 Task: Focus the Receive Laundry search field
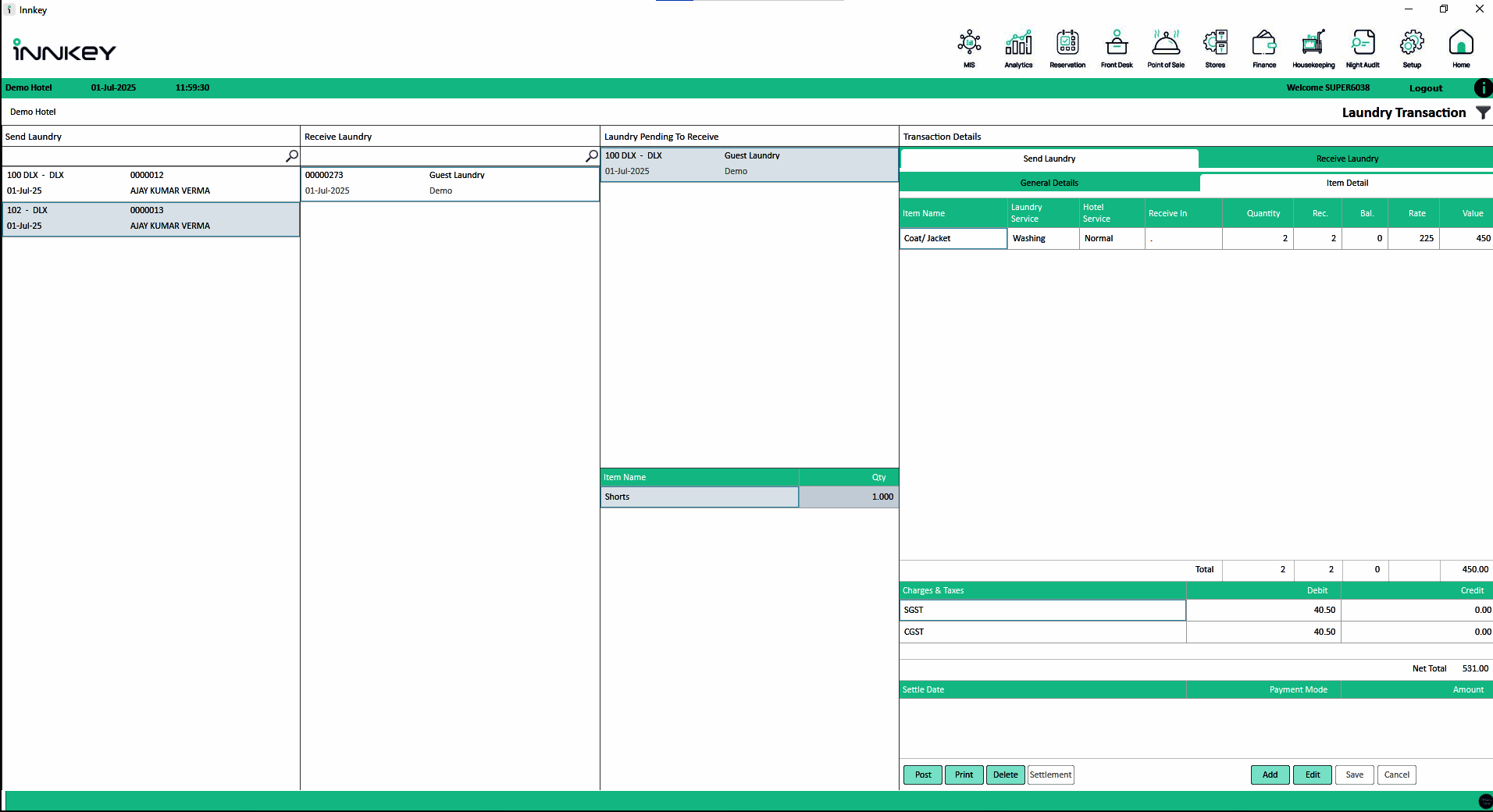[x=444, y=156]
